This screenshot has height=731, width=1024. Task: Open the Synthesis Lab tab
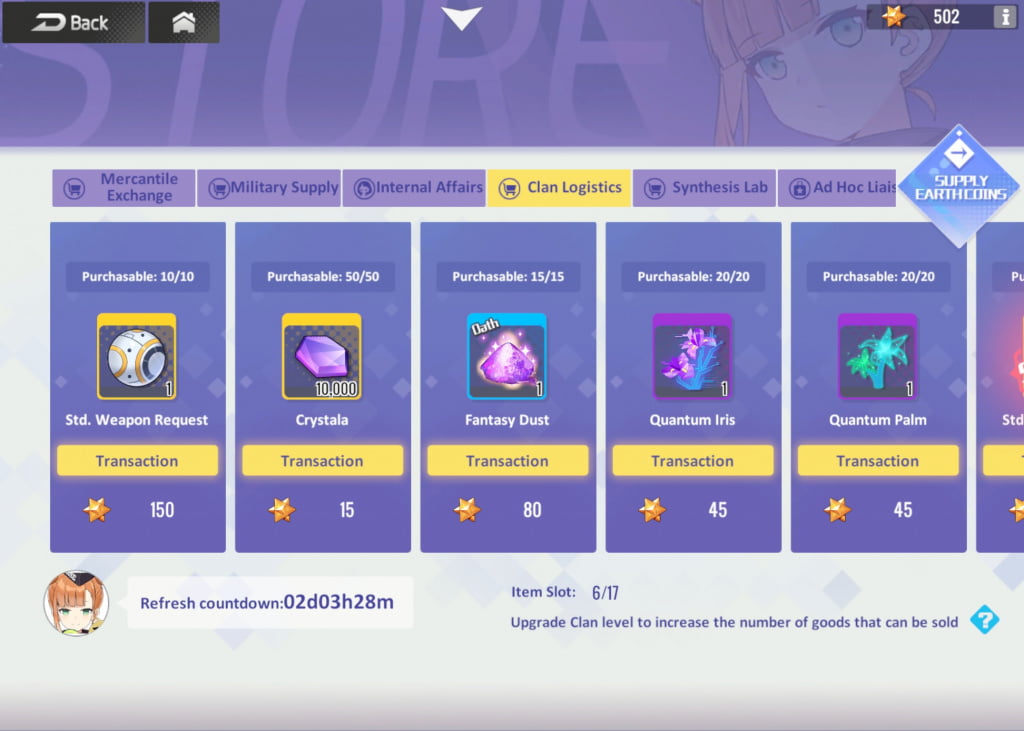coord(704,188)
